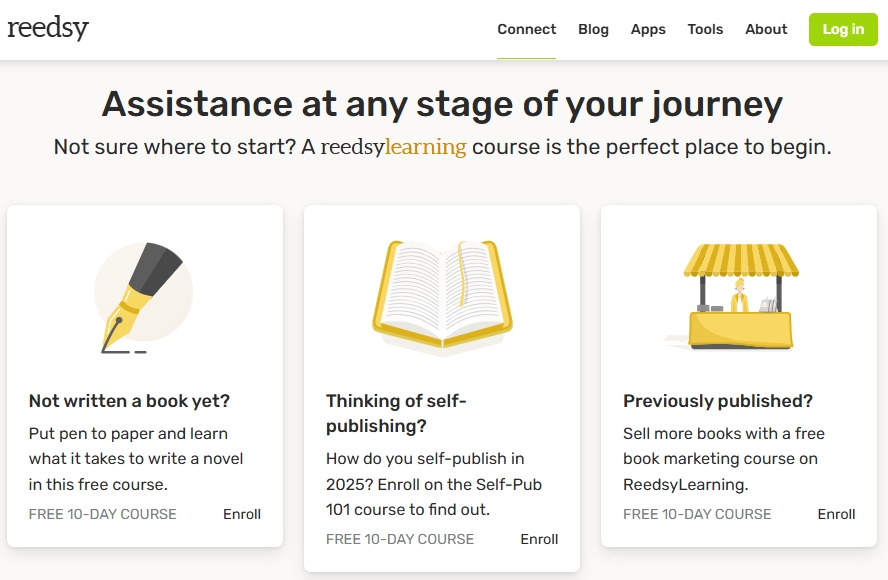888x580 pixels.
Task: Enroll in the book marketing course
Action: point(836,514)
